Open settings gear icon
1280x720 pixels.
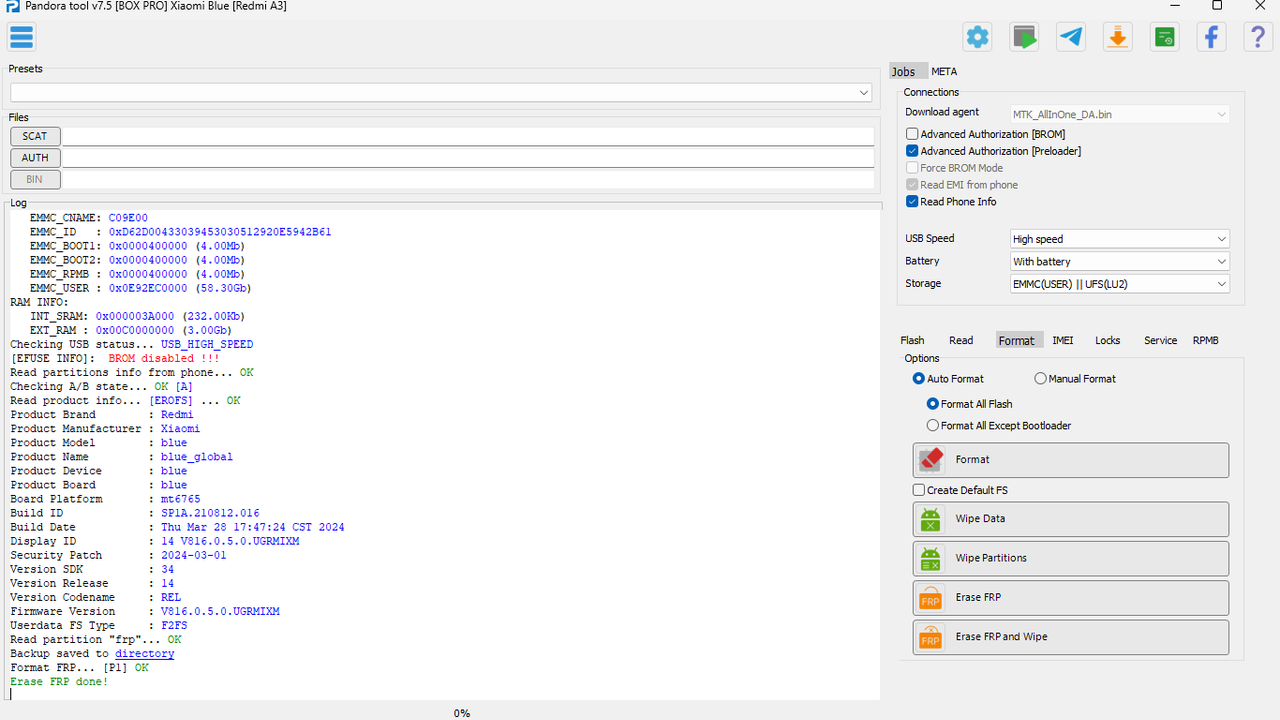[978, 38]
